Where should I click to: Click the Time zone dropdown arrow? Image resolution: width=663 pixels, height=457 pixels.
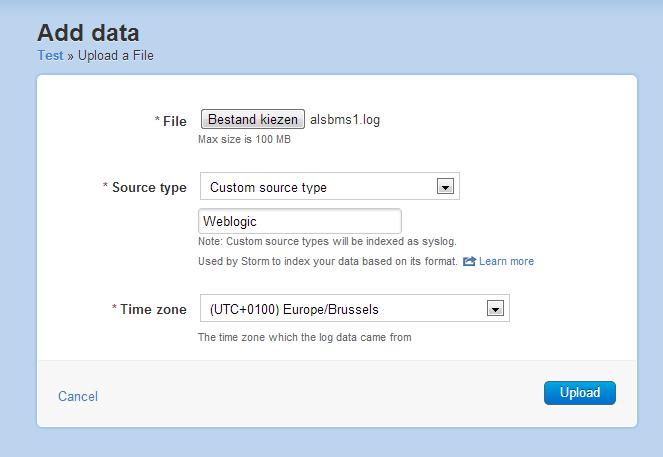pos(493,309)
